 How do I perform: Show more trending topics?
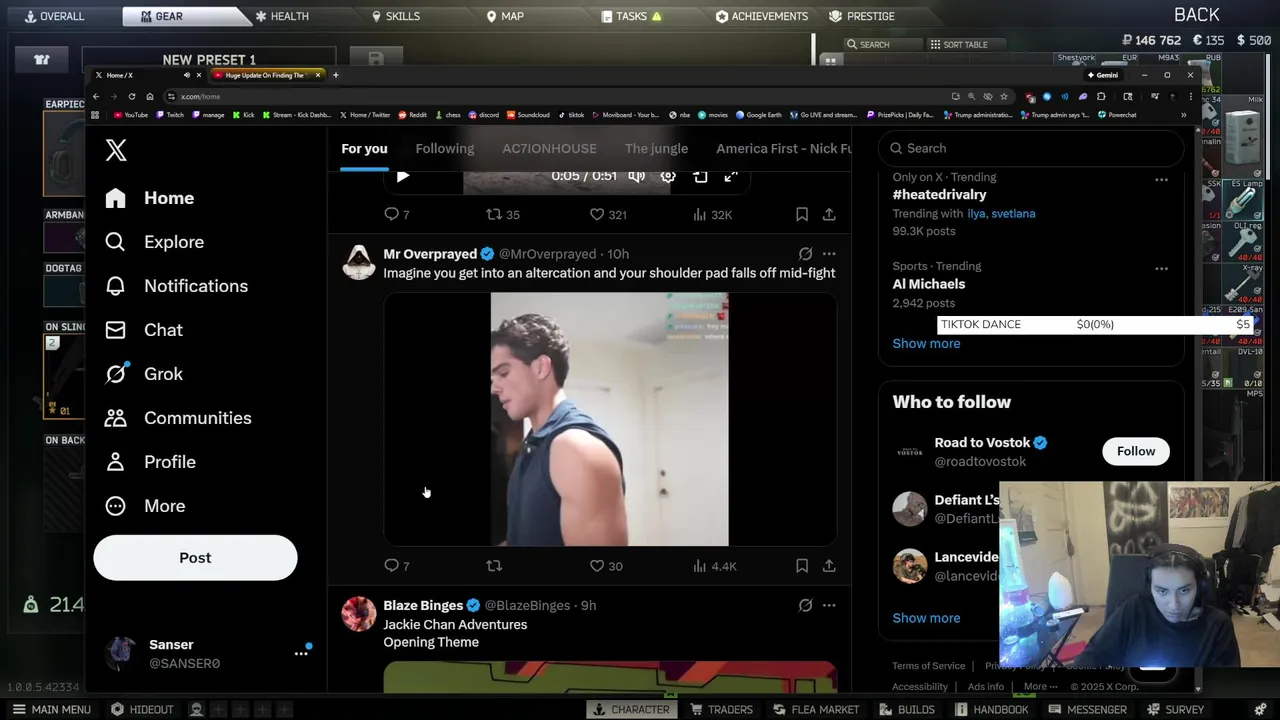[x=926, y=343]
